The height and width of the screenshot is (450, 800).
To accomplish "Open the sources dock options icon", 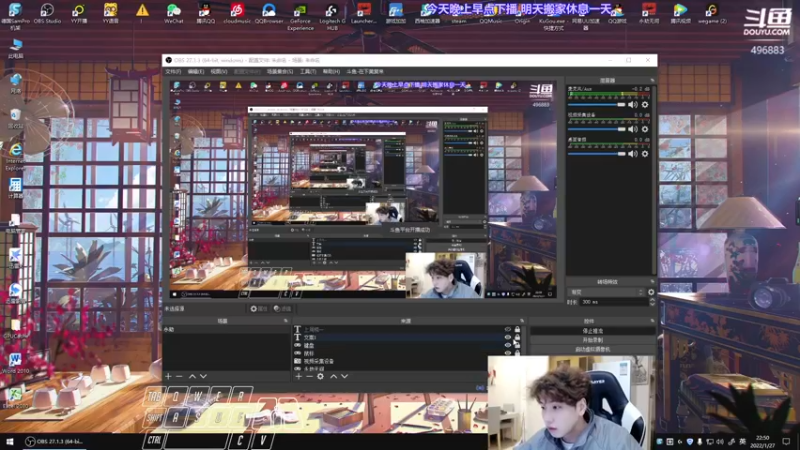I will pos(521,321).
